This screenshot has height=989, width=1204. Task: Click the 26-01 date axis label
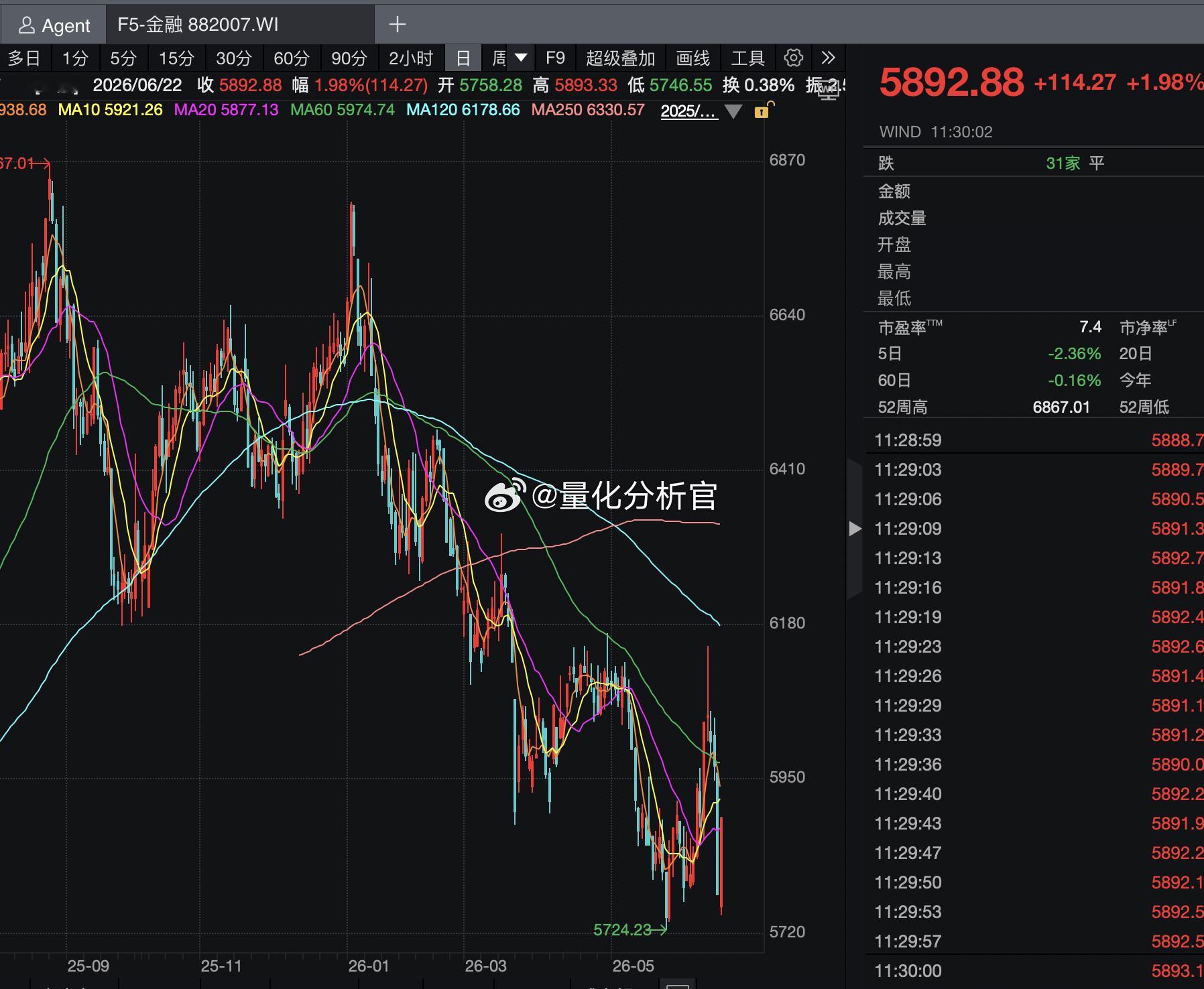coord(368,966)
